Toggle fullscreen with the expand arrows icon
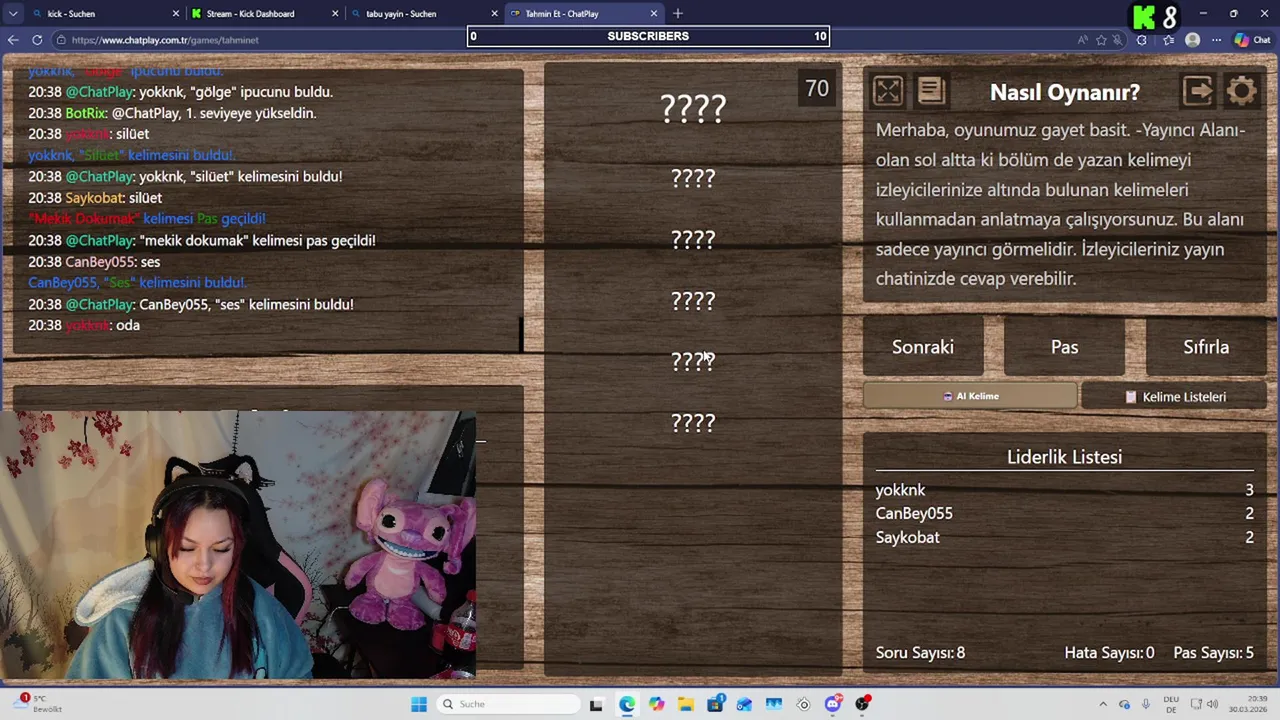The width and height of the screenshot is (1280, 720). coord(887,91)
